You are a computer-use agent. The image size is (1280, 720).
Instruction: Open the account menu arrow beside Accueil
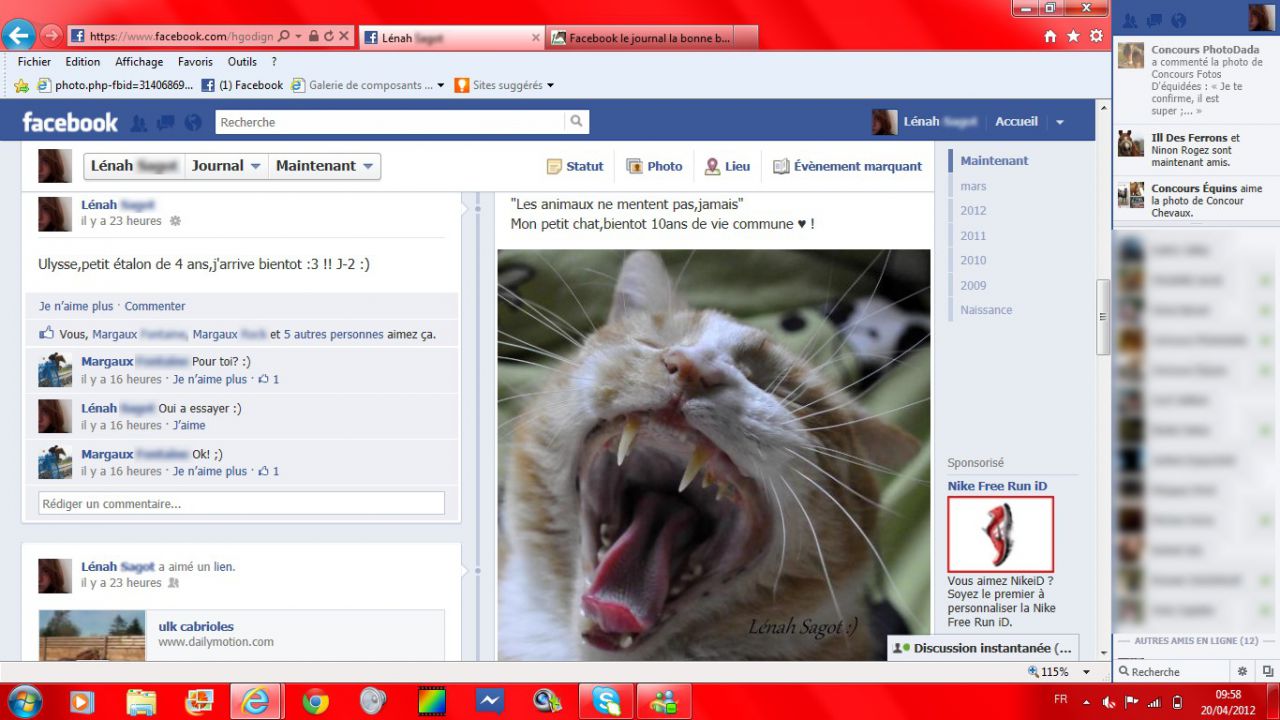(1060, 122)
